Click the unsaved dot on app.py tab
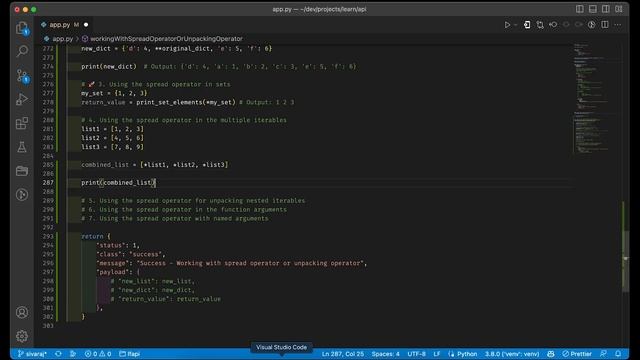The image size is (640, 360). 86,25
